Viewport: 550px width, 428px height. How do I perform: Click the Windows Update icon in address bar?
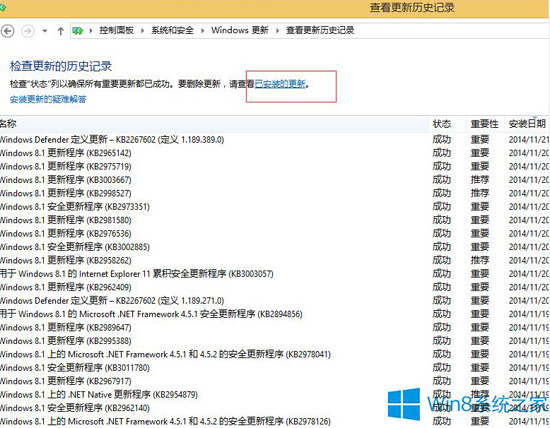(78, 31)
